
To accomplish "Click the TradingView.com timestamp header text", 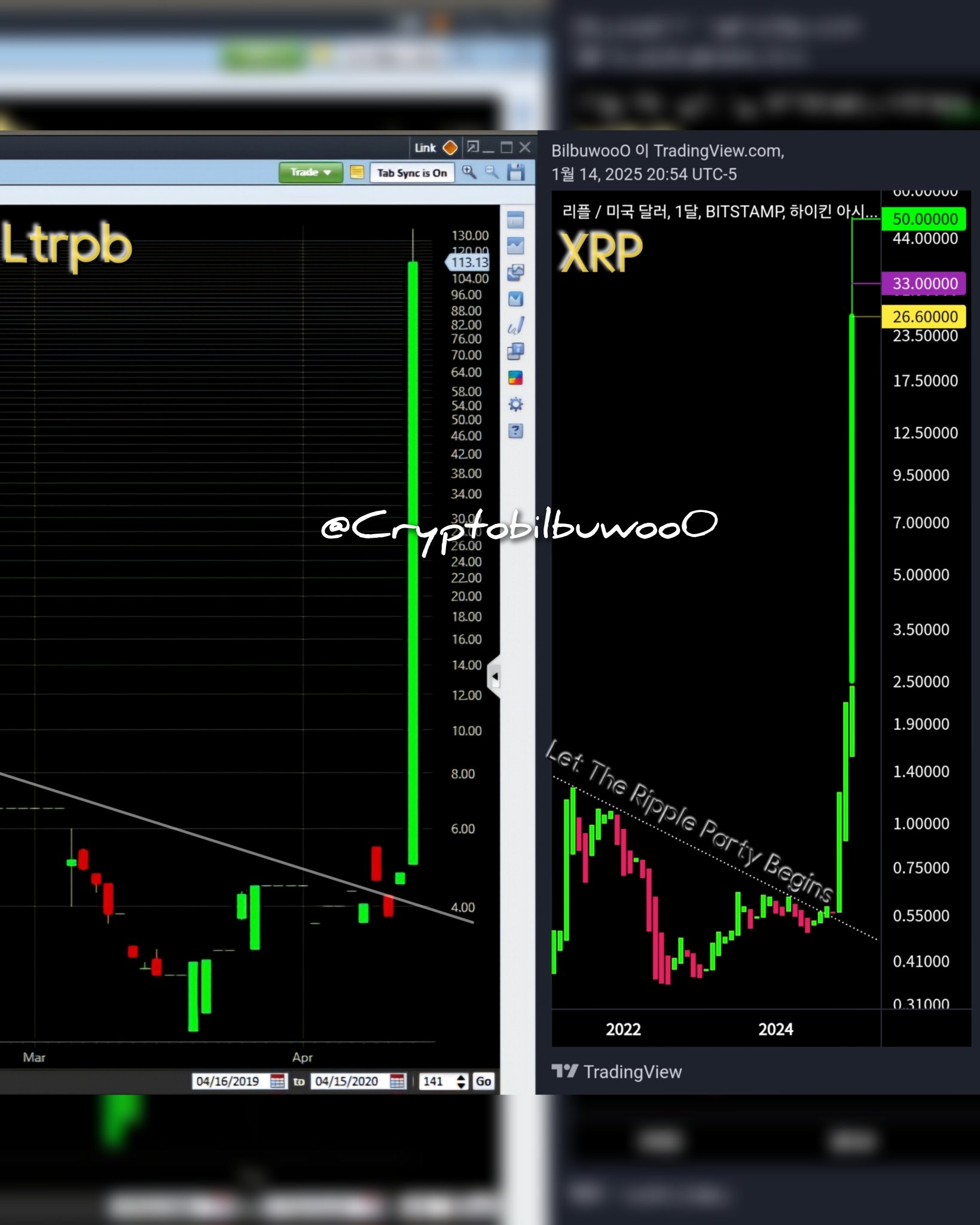I will pos(667,162).
